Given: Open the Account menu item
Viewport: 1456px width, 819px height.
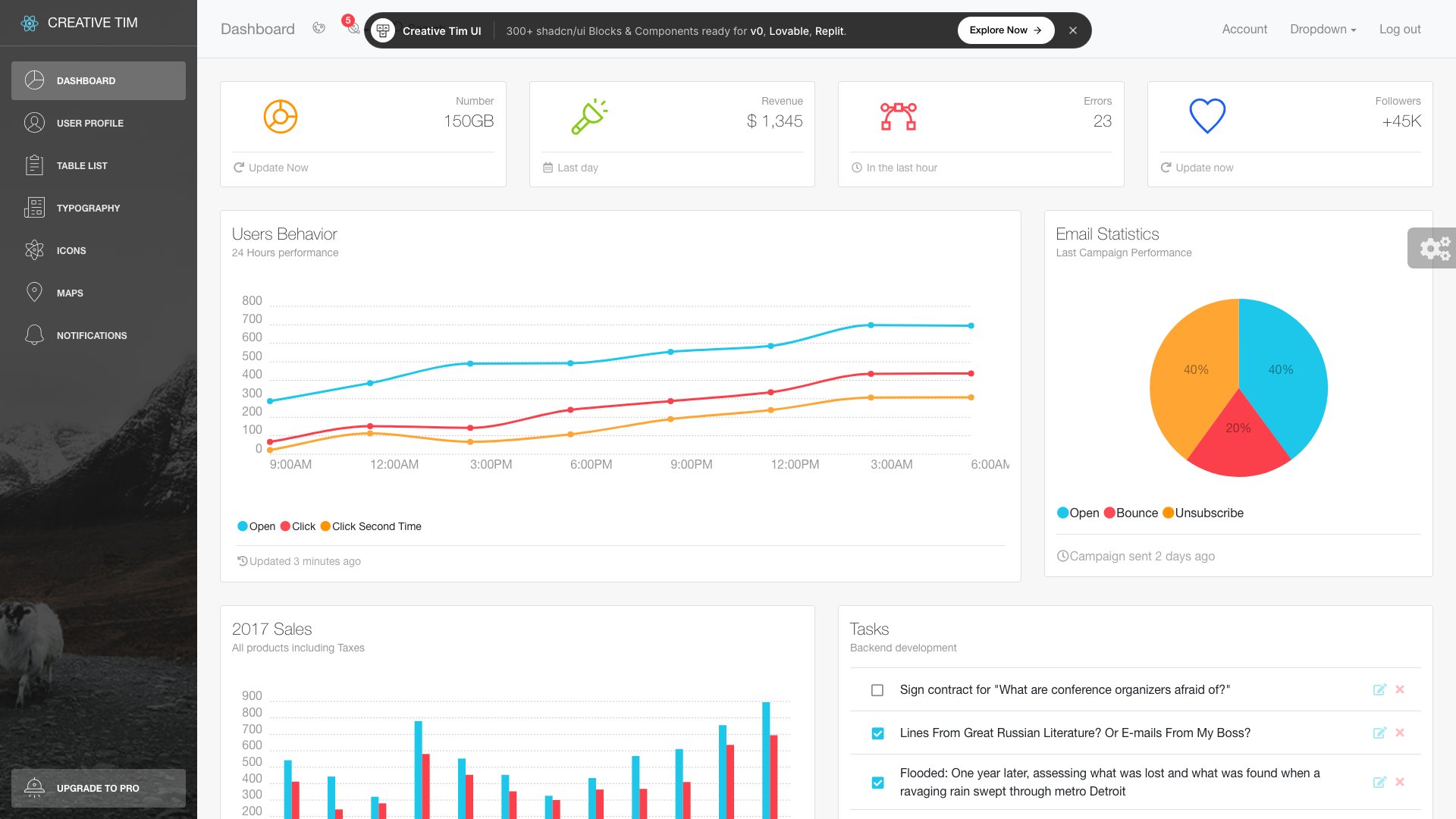Looking at the screenshot, I should click(x=1244, y=29).
